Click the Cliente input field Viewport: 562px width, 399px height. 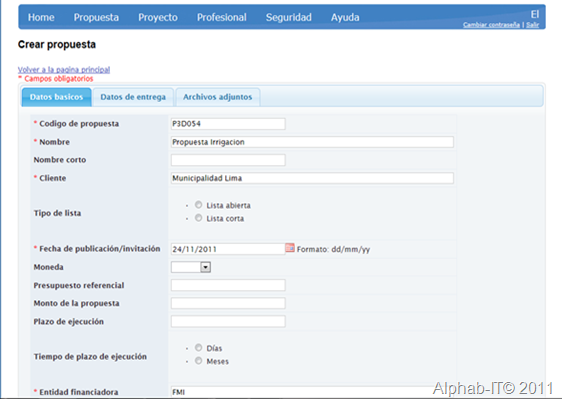coord(312,178)
